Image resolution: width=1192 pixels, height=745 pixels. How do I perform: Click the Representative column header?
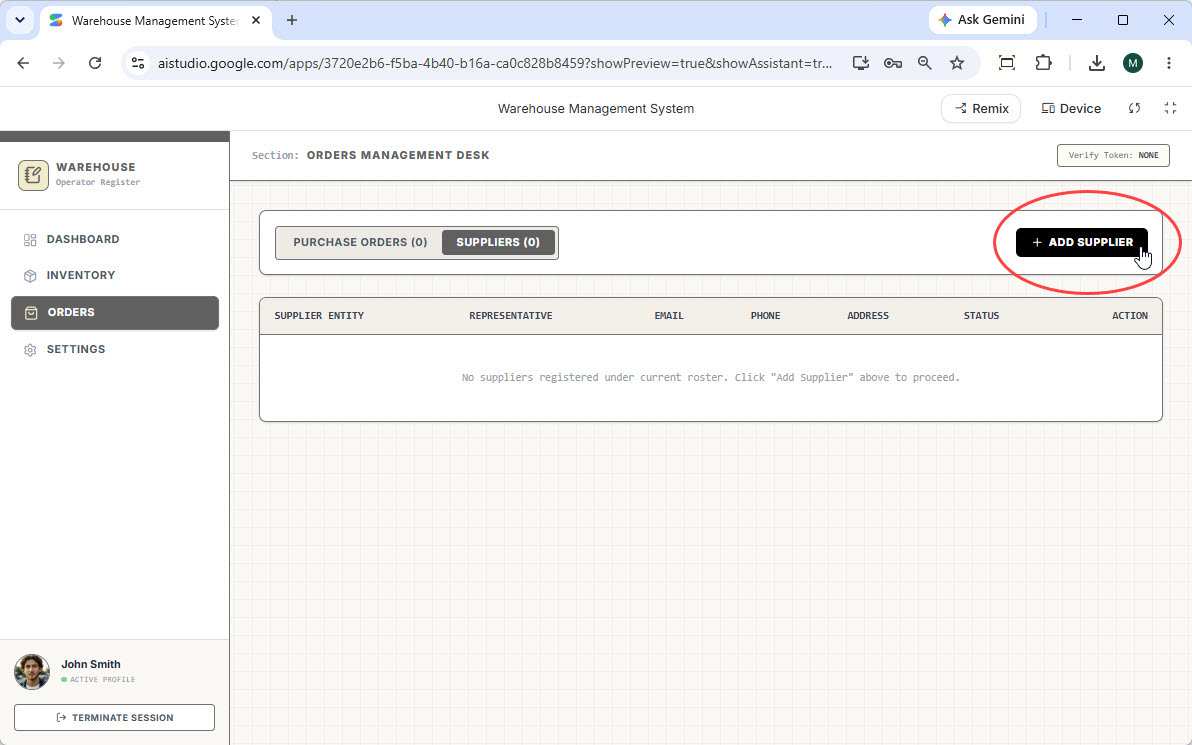511,315
